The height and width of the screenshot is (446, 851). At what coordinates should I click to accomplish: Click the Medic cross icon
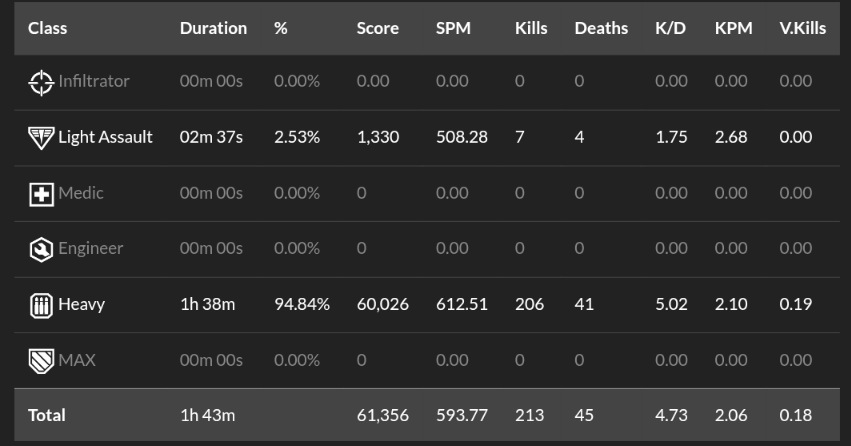click(41, 194)
